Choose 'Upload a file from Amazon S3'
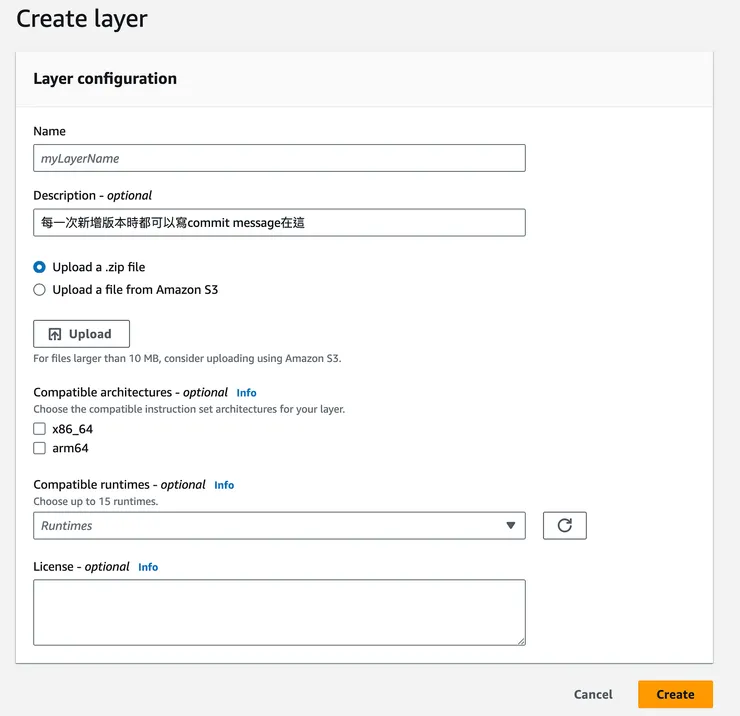 tap(40, 290)
